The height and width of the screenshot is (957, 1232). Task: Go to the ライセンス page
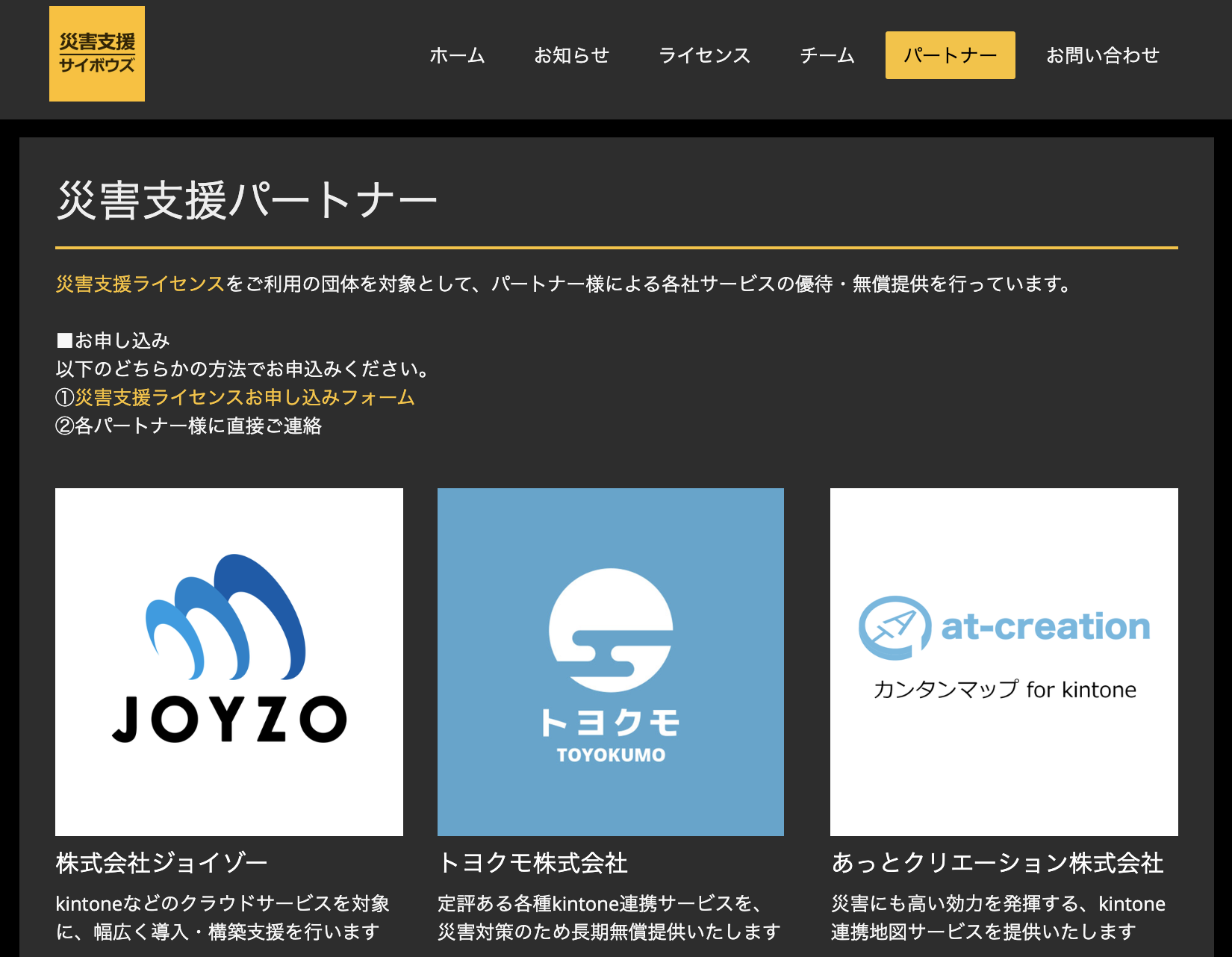pyautogui.click(x=704, y=55)
